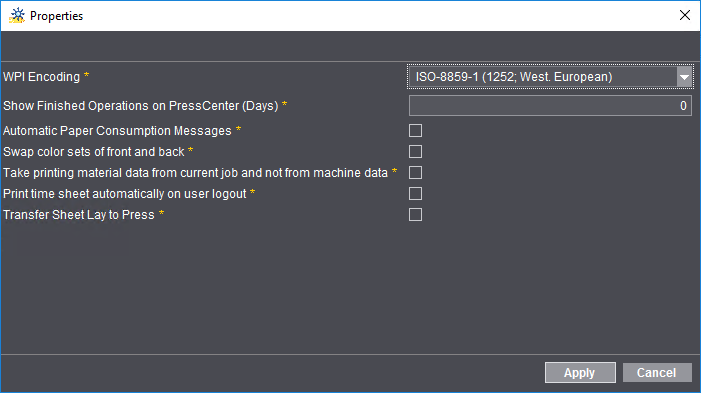The width and height of the screenshot is (701, 393).
Task: Tick the take printing material data checkbox
Action: (415, 173)
